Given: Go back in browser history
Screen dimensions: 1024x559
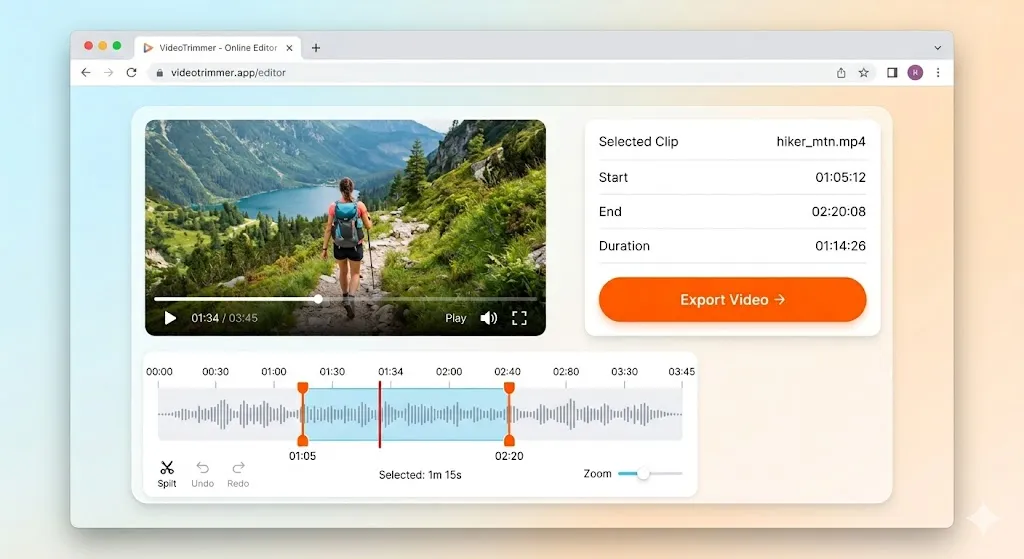Looking at the screenshot, I should [x=86, y=72].
